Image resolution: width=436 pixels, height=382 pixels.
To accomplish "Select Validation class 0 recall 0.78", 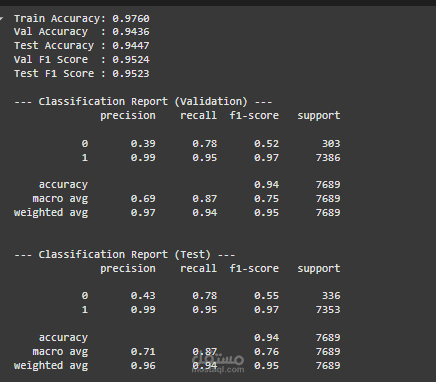I will tap(205, 144).
